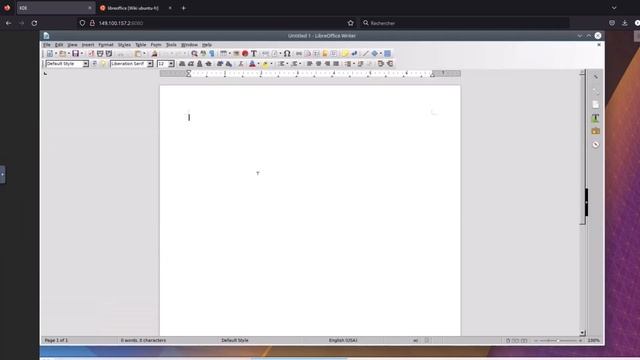The width and height of the screenshot is (640, 360).
Task: Open the View menu
Action: (x=72, y=45)
